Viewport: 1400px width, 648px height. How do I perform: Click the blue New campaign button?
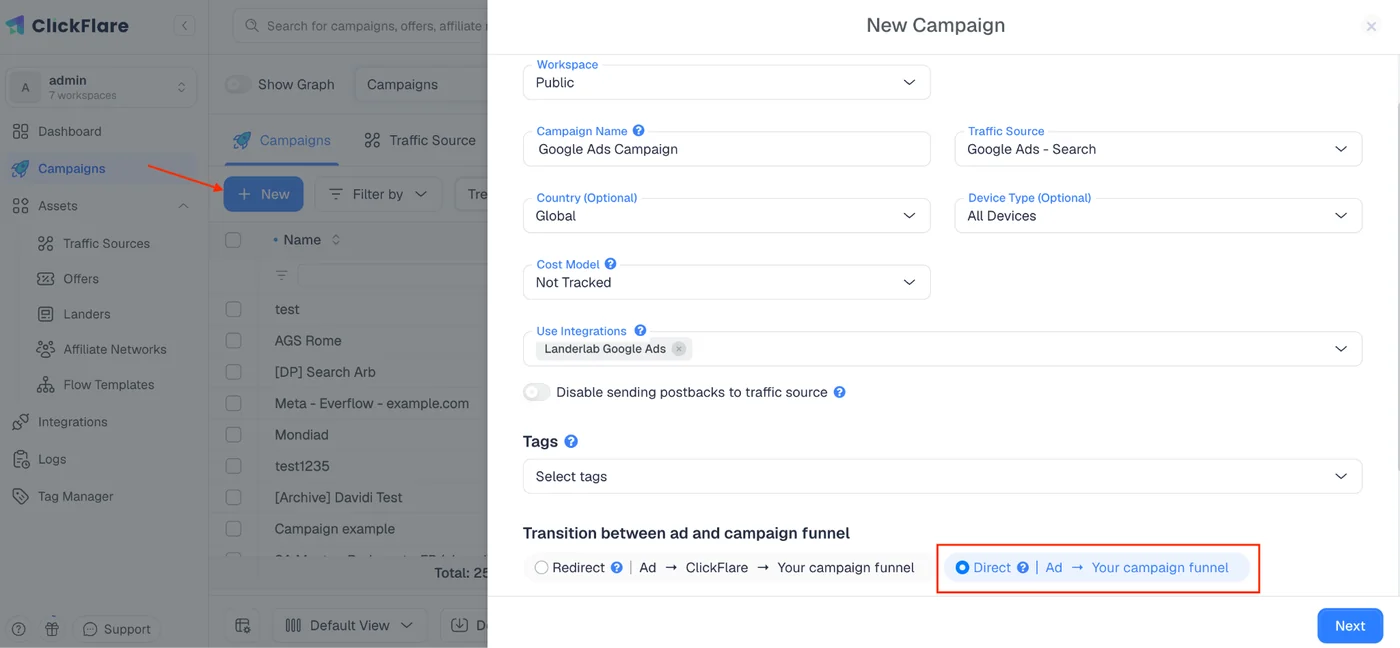(x=263, y=194)
